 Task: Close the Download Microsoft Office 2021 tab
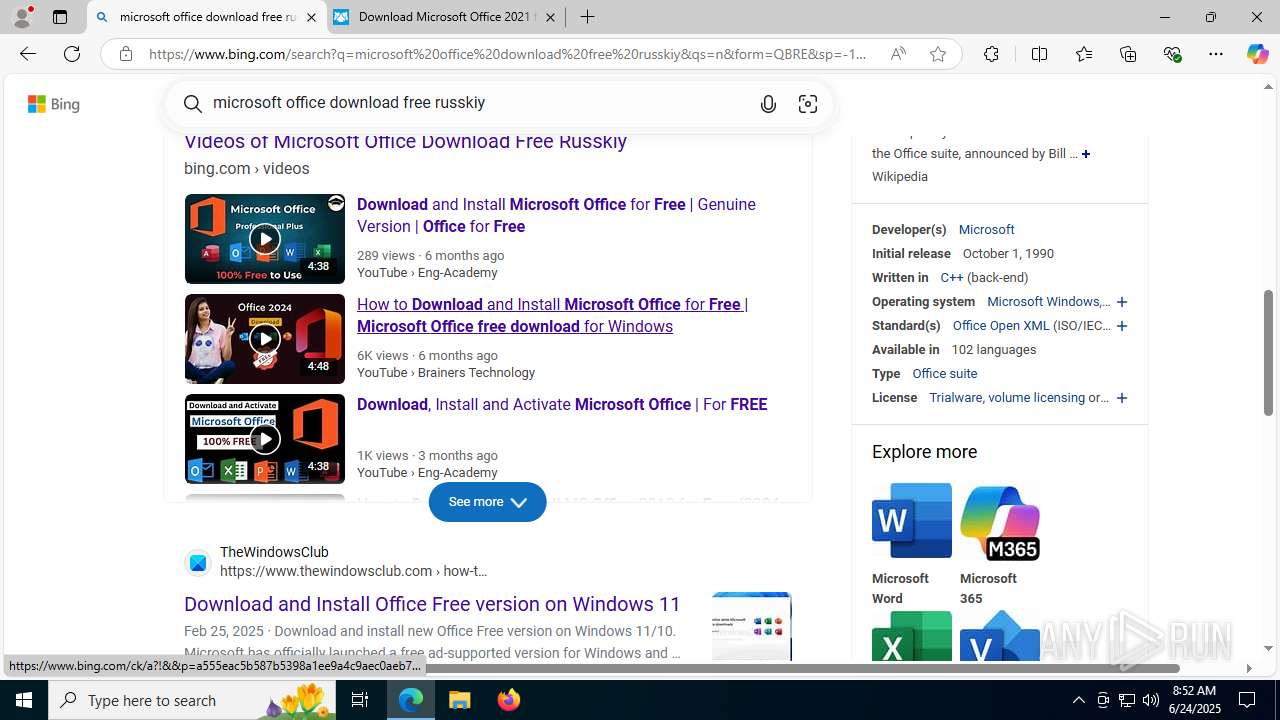coord(550,17)
